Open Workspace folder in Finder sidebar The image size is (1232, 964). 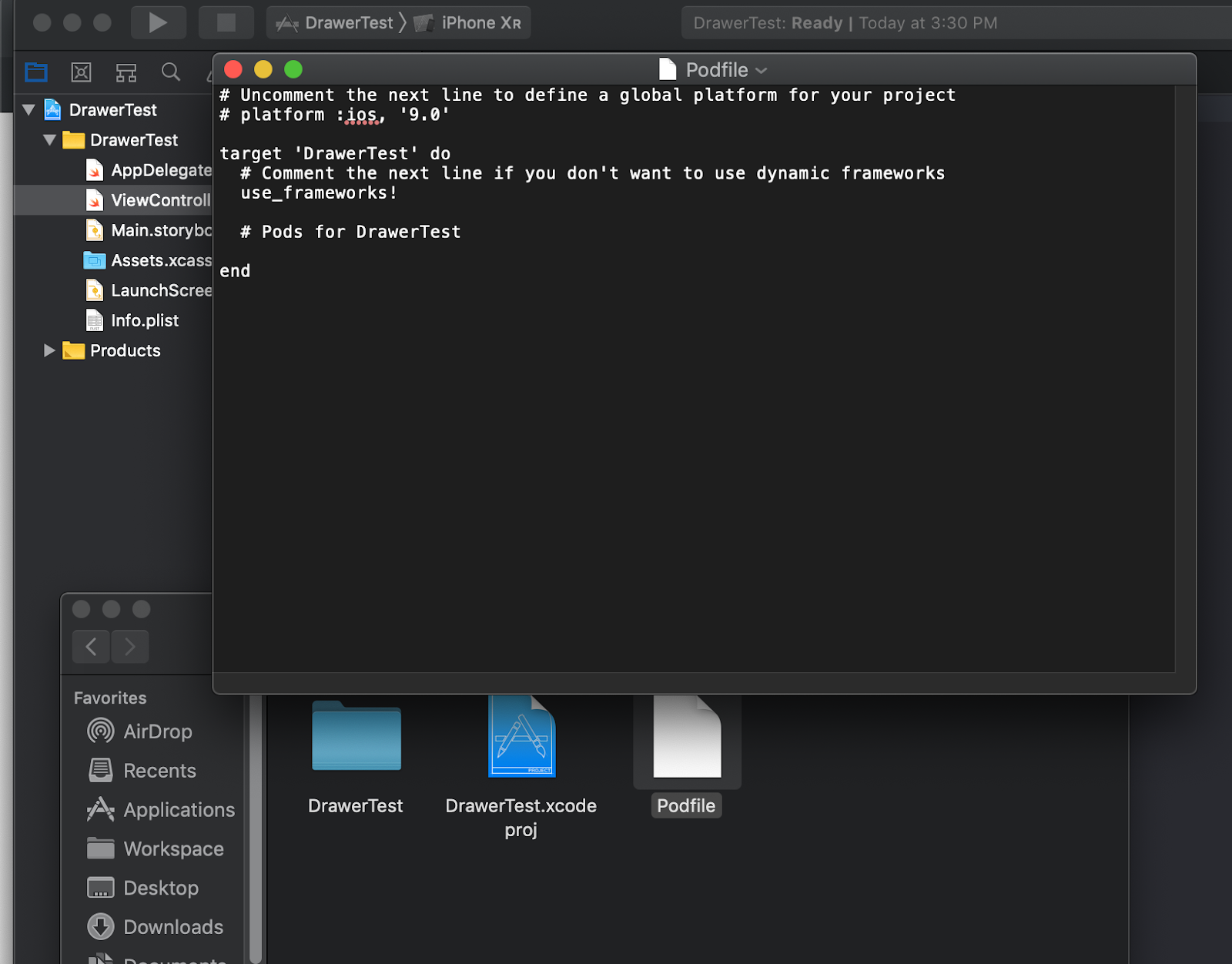pyautogui.click(x=156, y=849)
